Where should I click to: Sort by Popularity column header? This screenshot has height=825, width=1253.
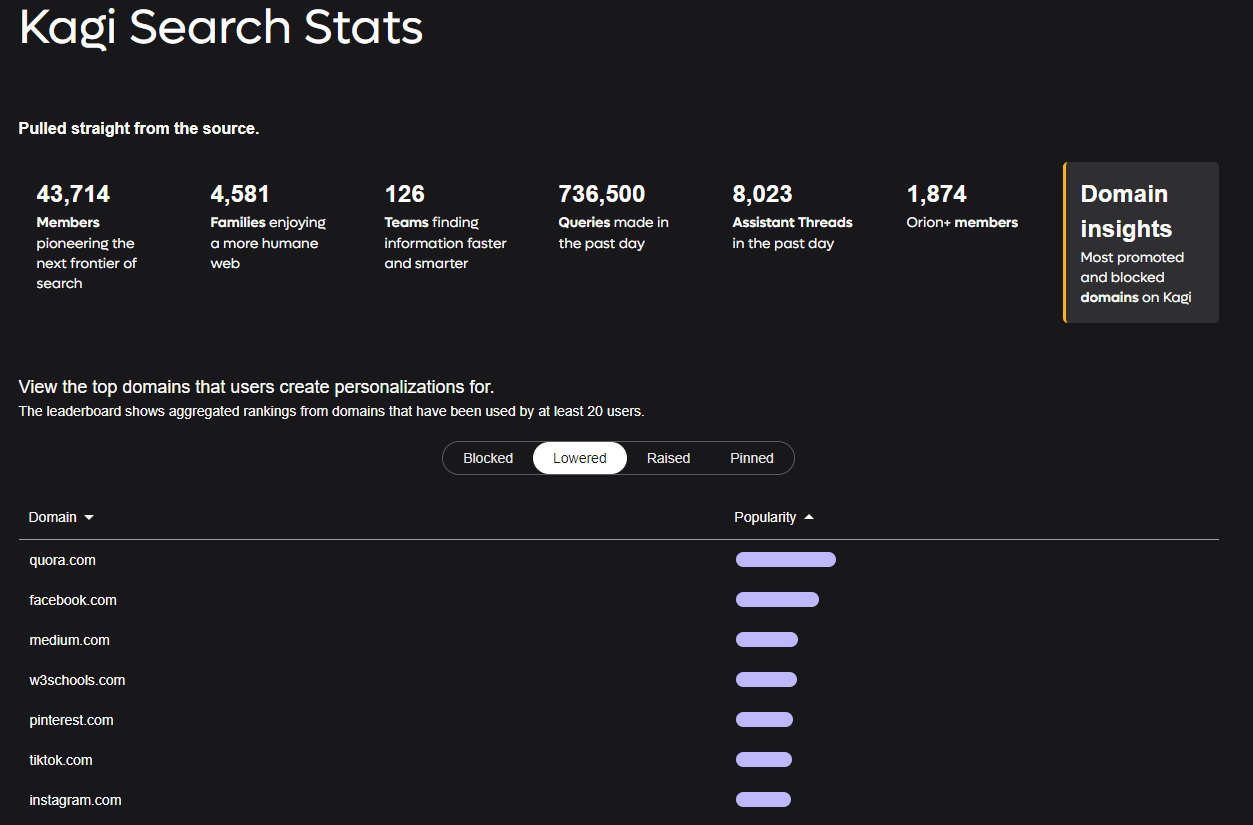click(x=774, y=517)
